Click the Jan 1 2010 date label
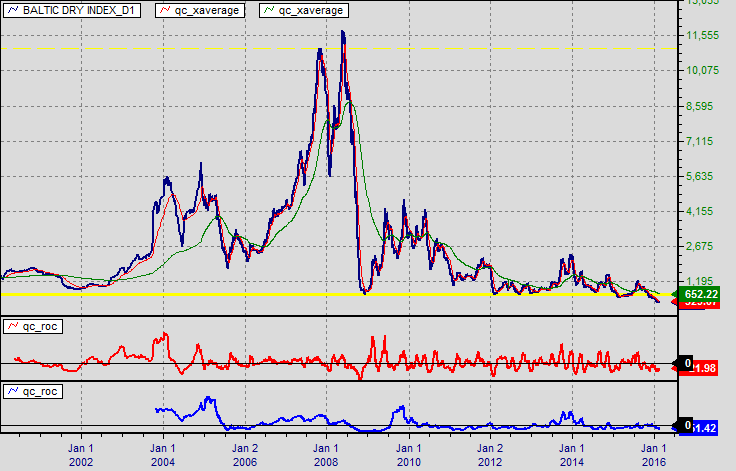 pyautogui.click(x=408, y=455)
